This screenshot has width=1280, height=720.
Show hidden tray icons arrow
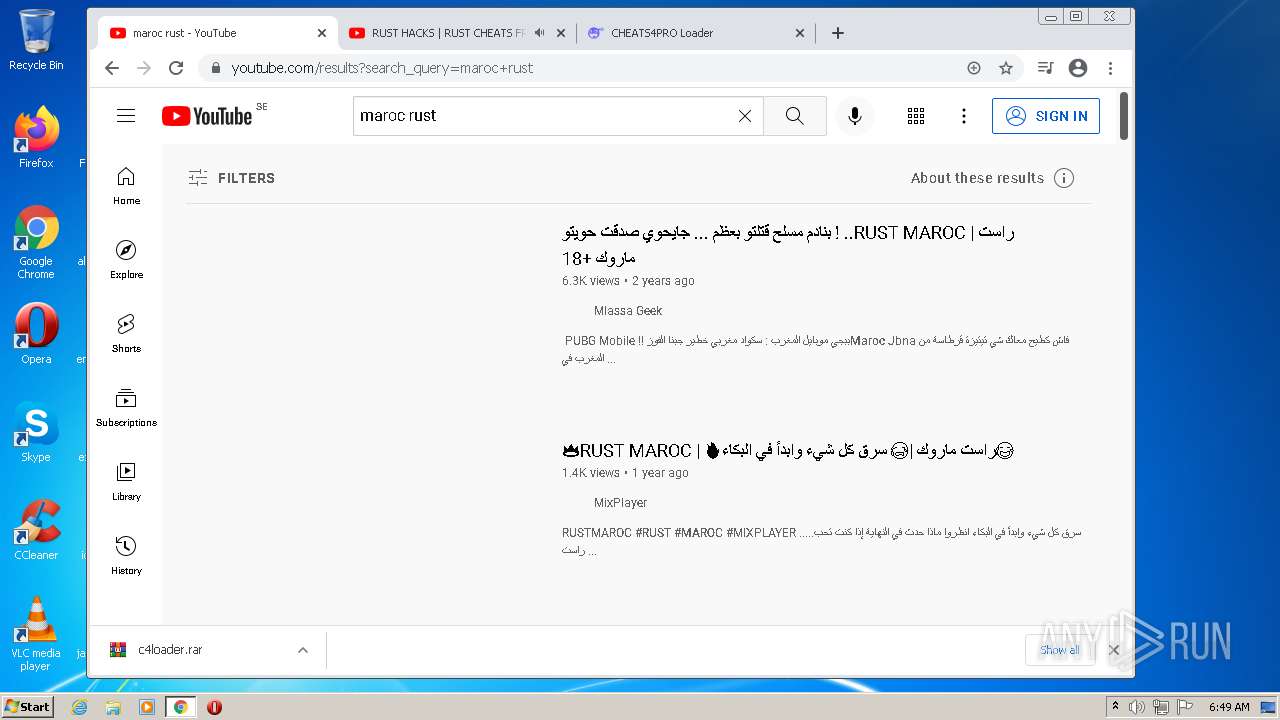click(1115, 707)
